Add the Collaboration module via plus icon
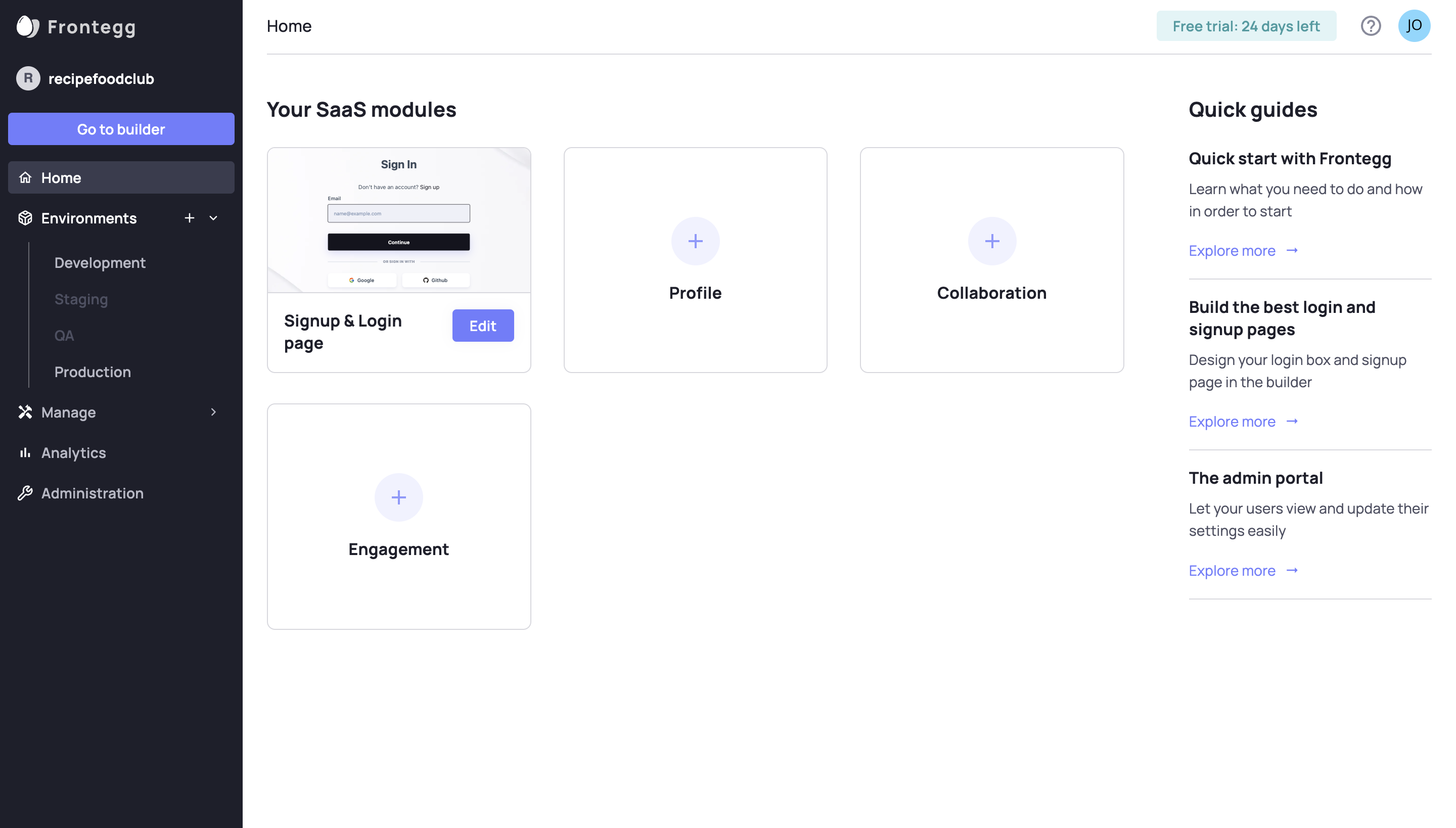 pyautogui.click(x=991, y=241)
